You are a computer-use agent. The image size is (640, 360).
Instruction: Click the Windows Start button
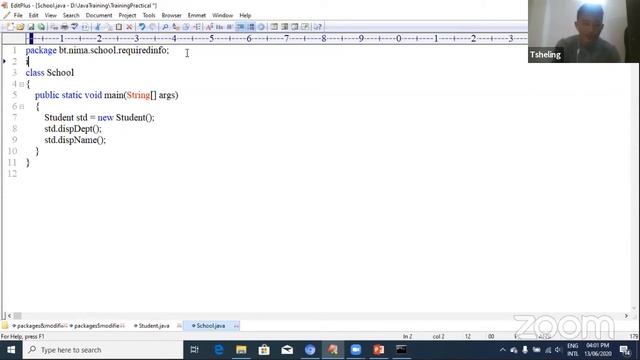tap(11, 350)
